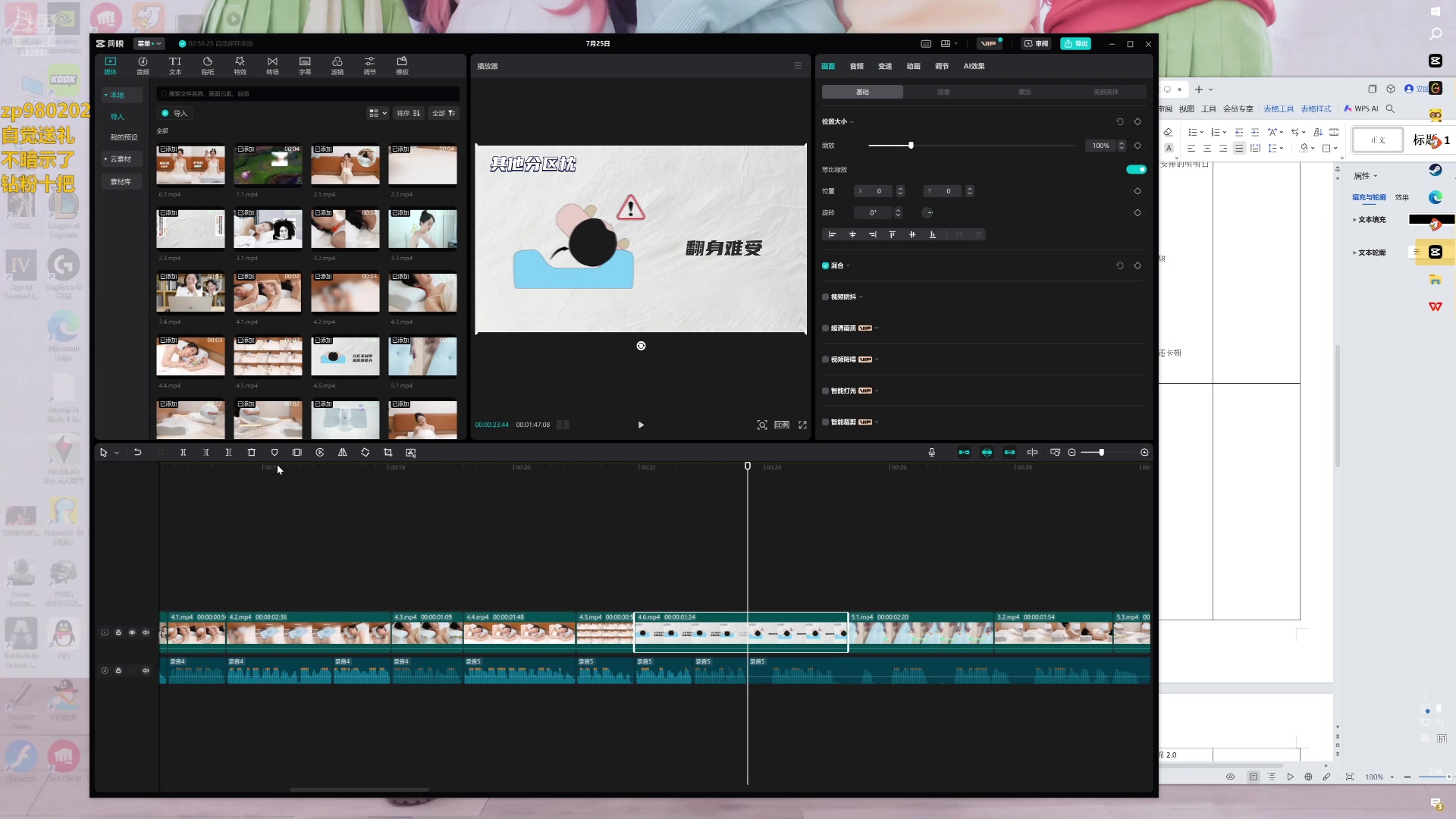Select the crop tool in timeline toolbar
Image resolution: width=1456 pixels, height=819 pixels.
tap(388, 453)
